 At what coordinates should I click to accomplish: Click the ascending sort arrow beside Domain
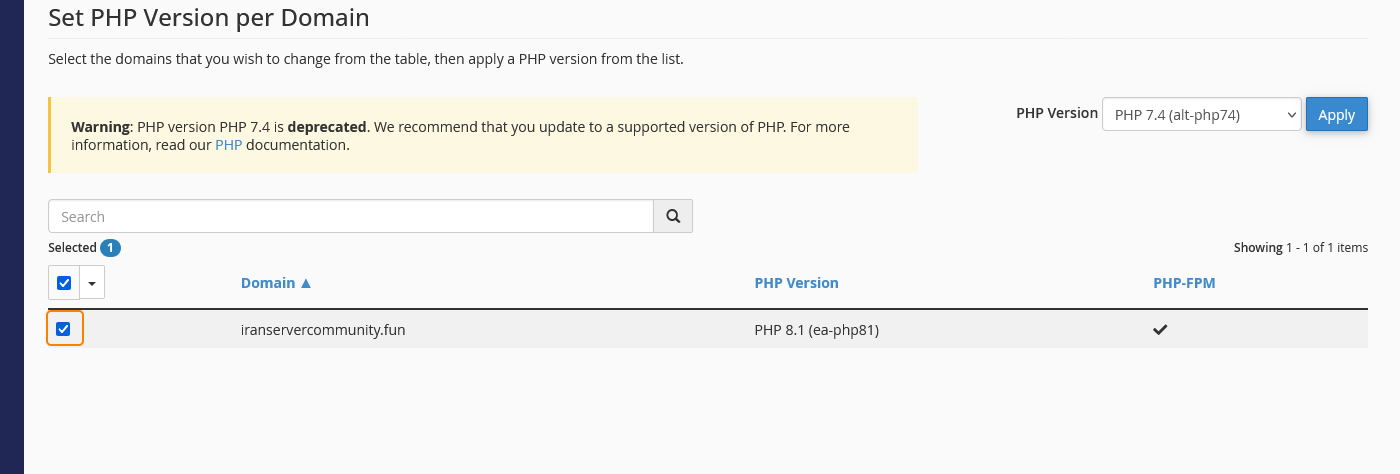[x=306, y=283]
